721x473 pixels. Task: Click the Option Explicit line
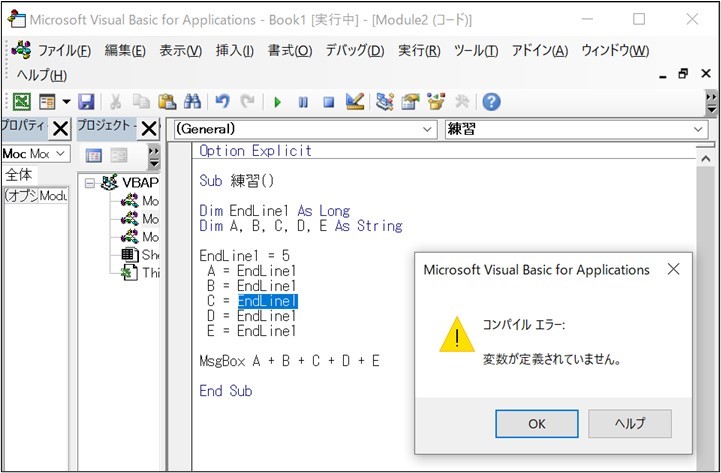(x=255, y=151)
